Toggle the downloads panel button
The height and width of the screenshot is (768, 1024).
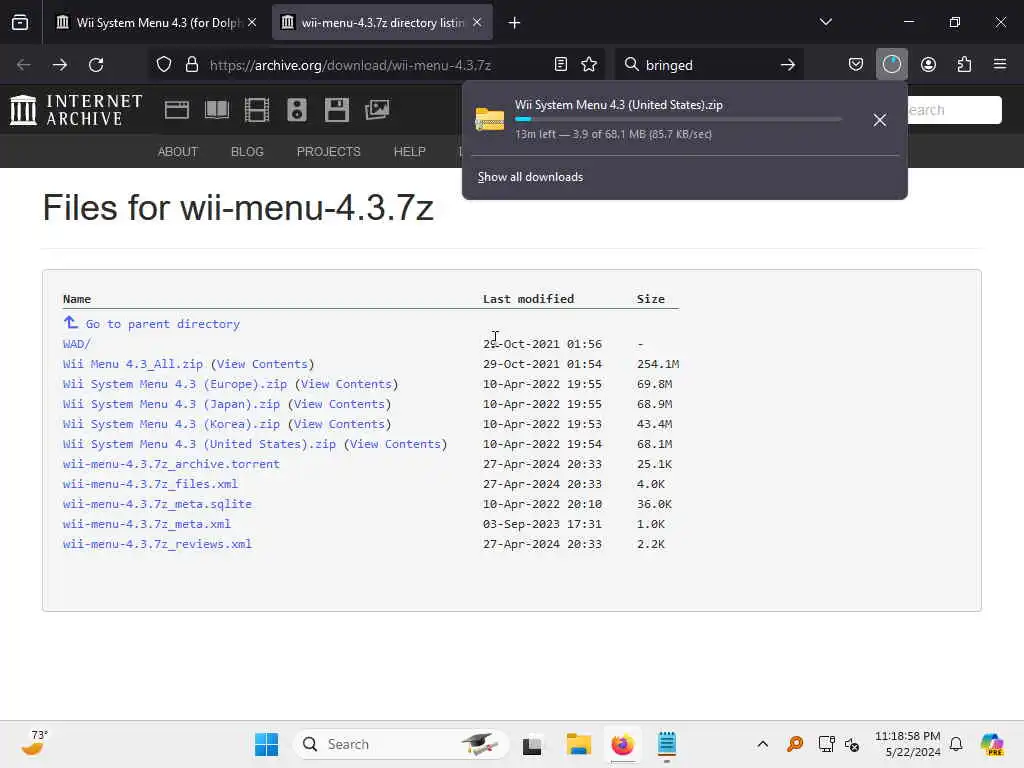pos(891,64)
